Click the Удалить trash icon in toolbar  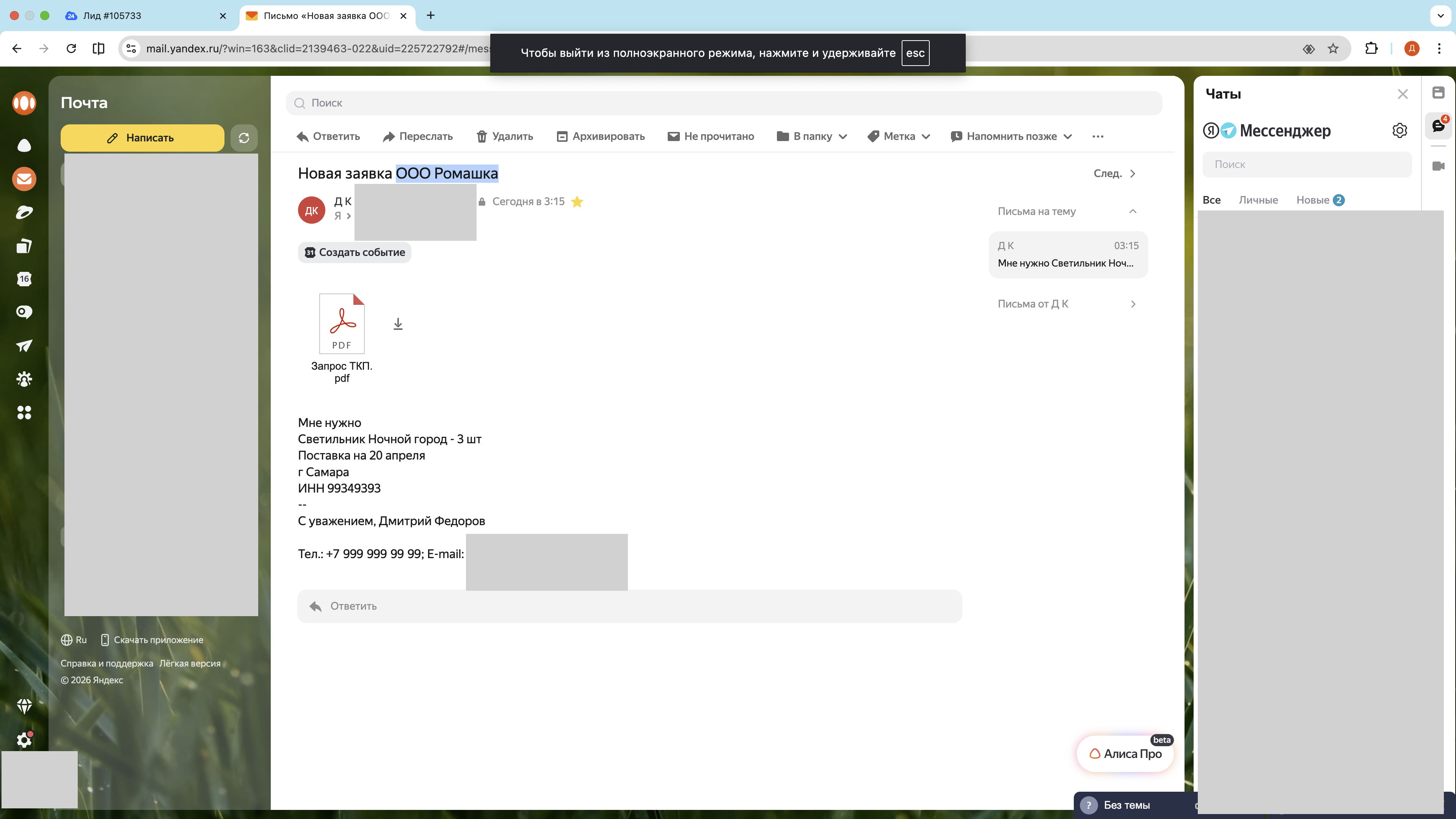482,136
